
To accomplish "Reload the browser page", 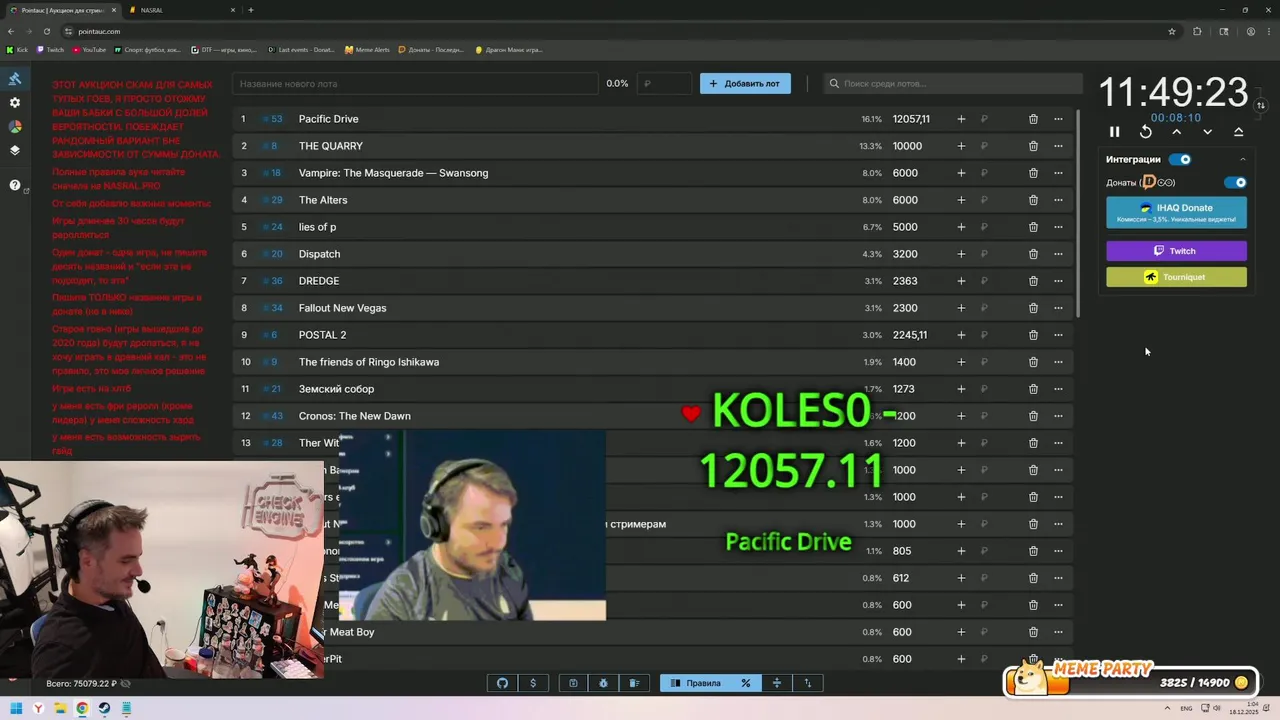I will pyautogui.click(x=46, y=31).
